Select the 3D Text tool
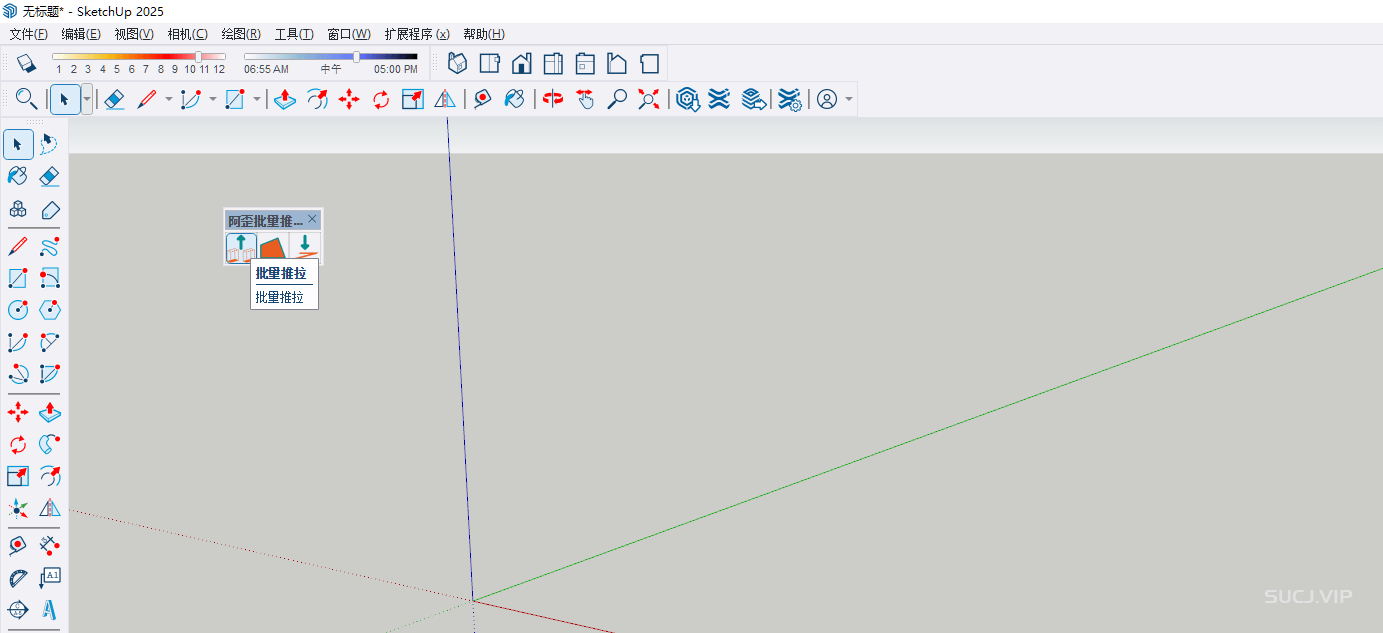This screenshot has height=633, width=1383. coord(49,609)
